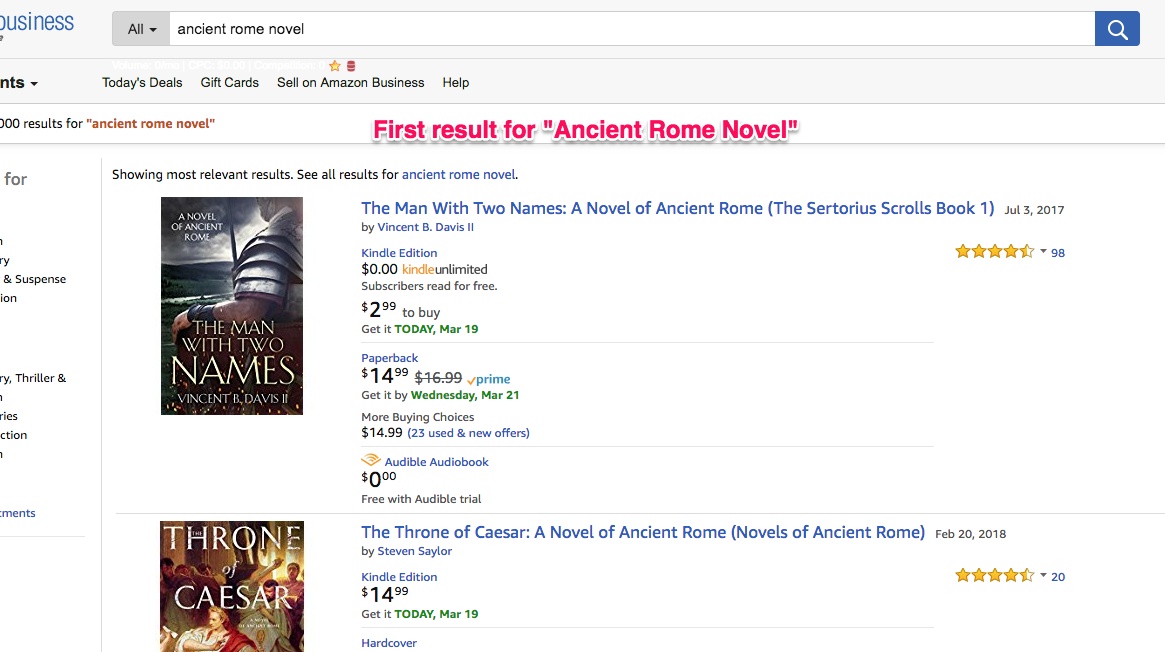The image size is (1165, 652).
Task: Click the yellow star icon below search bar
Action: click(x=334, y=66)
